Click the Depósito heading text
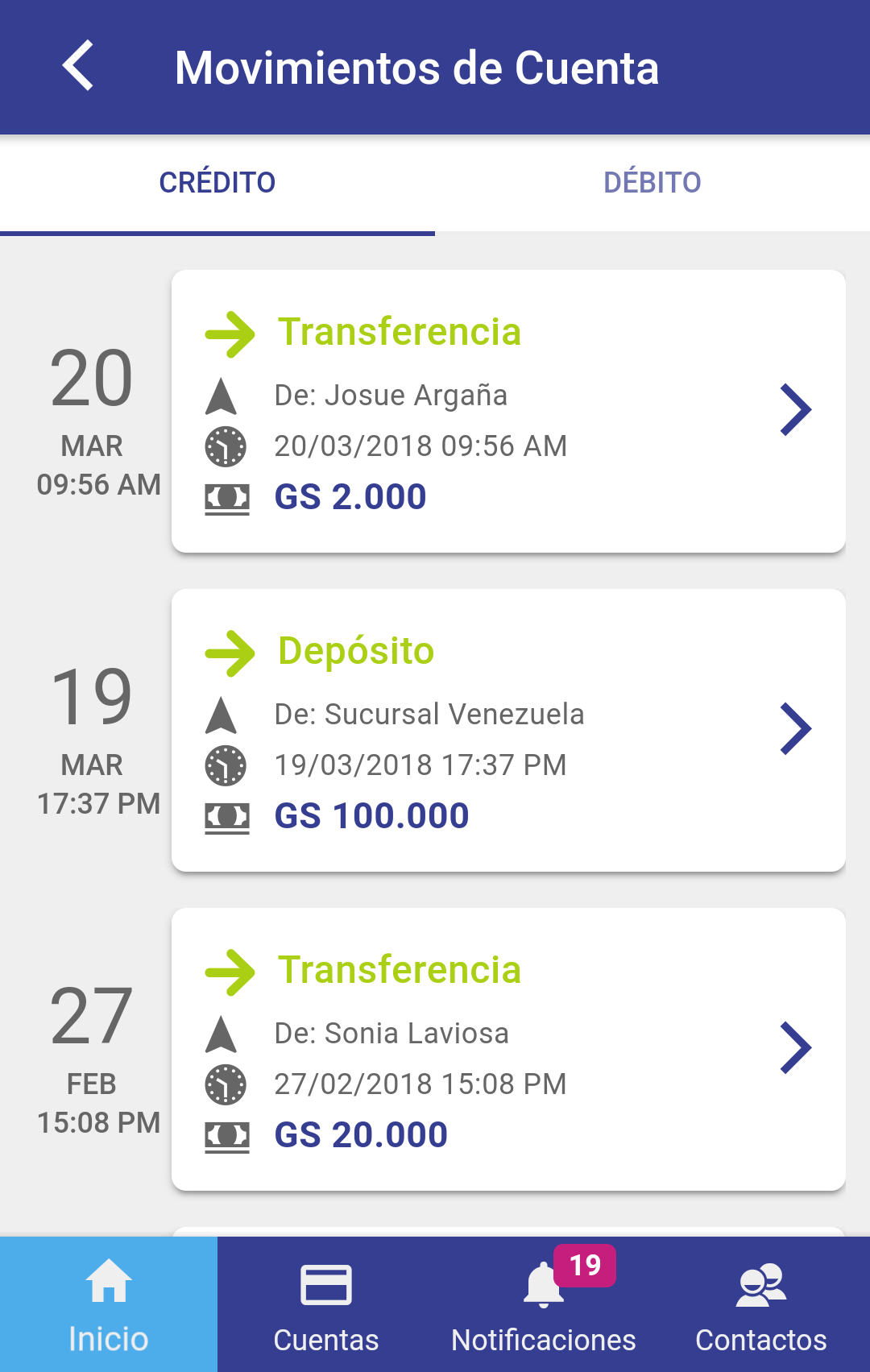The image size is (870, 1372). pos(356,651)
